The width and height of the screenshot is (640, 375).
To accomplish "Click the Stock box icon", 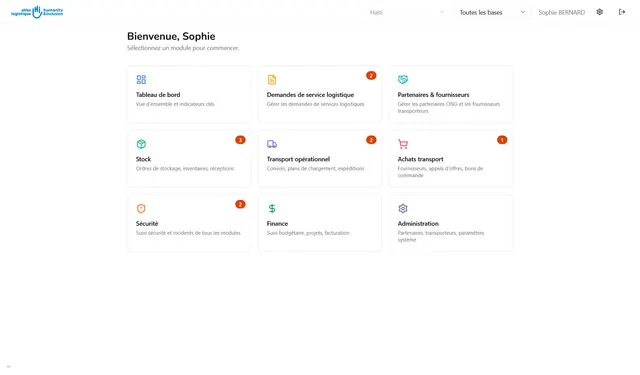I will coord(141,144).
